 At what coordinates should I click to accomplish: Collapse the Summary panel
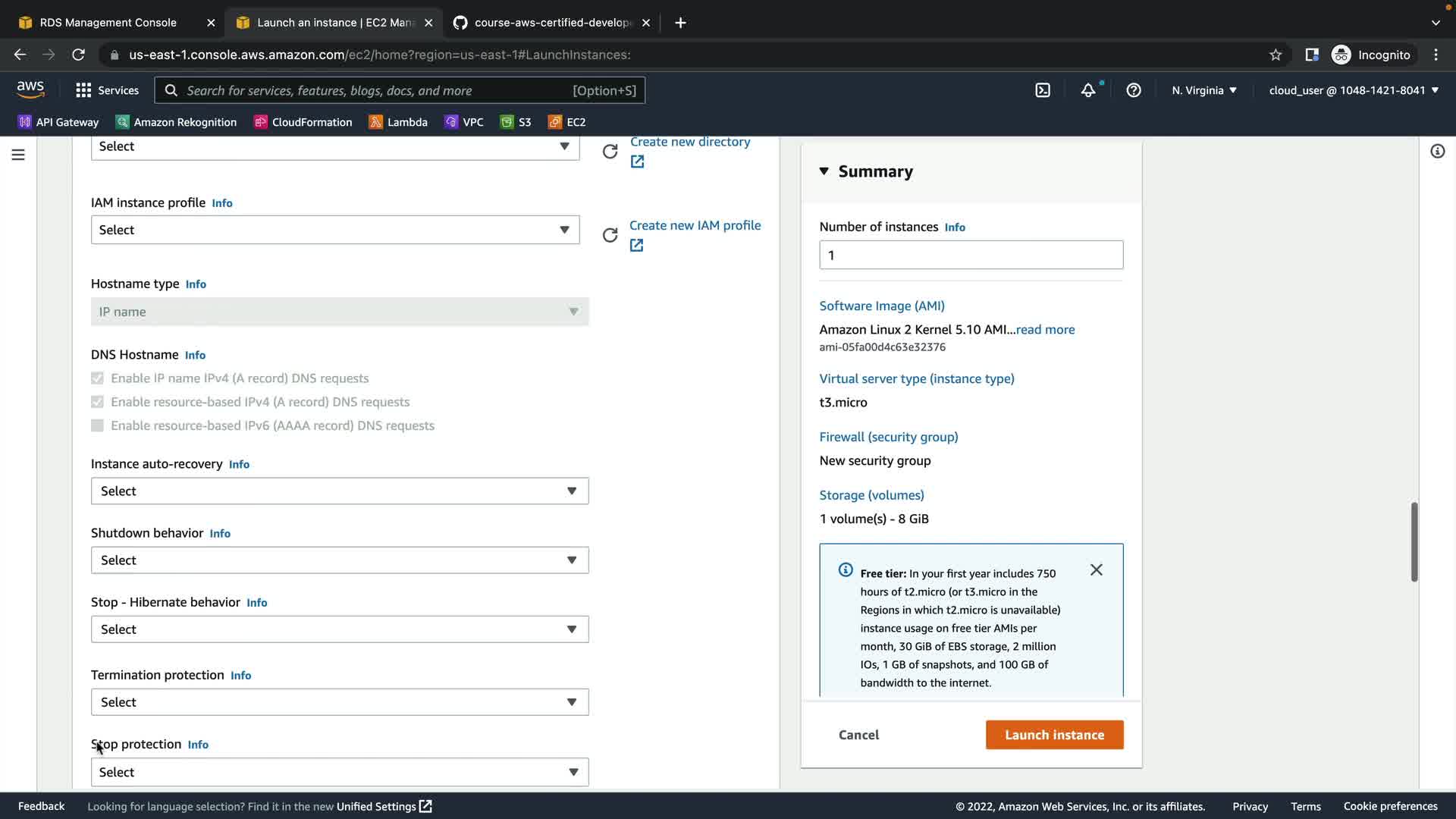pos(824,171)
